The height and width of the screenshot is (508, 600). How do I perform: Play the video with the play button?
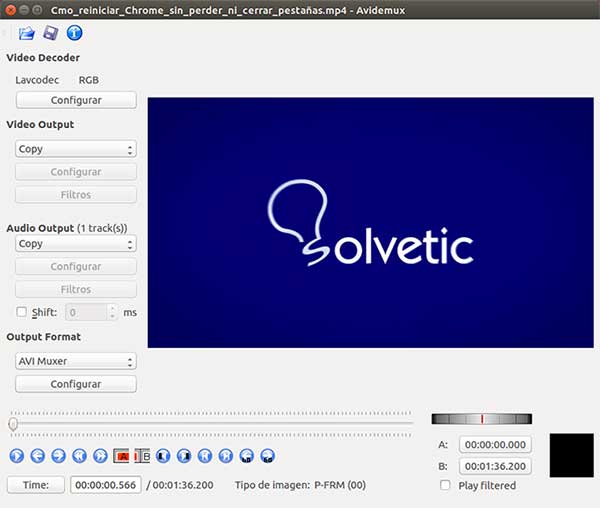click(17, 456)
